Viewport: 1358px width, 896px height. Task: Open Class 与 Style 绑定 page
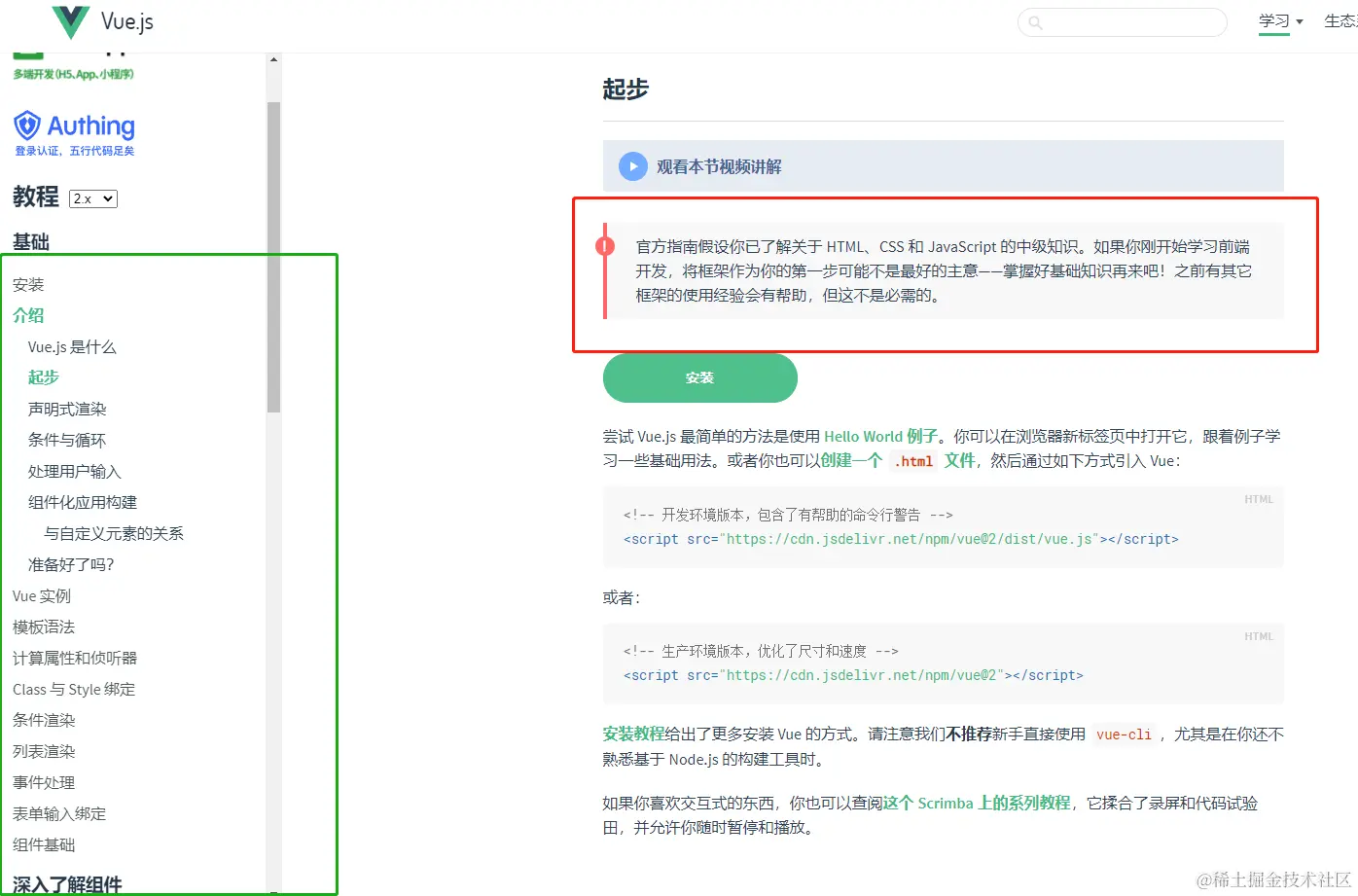[x=74, y=689]
